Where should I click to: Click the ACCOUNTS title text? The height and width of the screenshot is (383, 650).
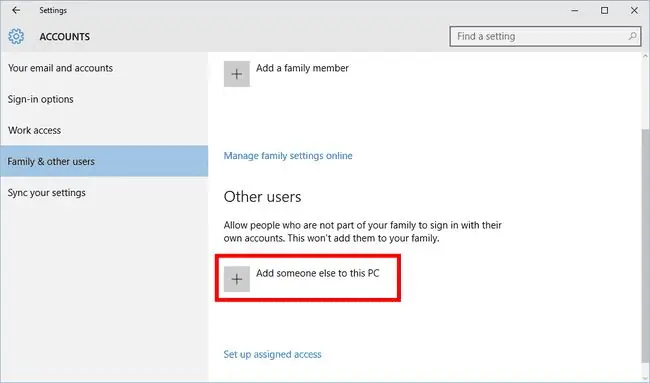(x=65, y=36)
